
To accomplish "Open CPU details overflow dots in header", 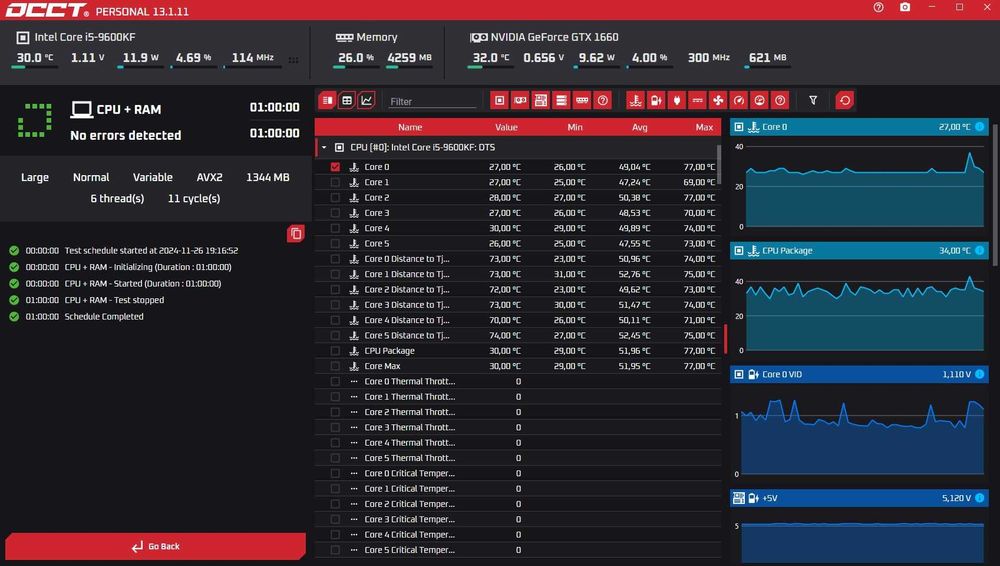I will (293, 60).
